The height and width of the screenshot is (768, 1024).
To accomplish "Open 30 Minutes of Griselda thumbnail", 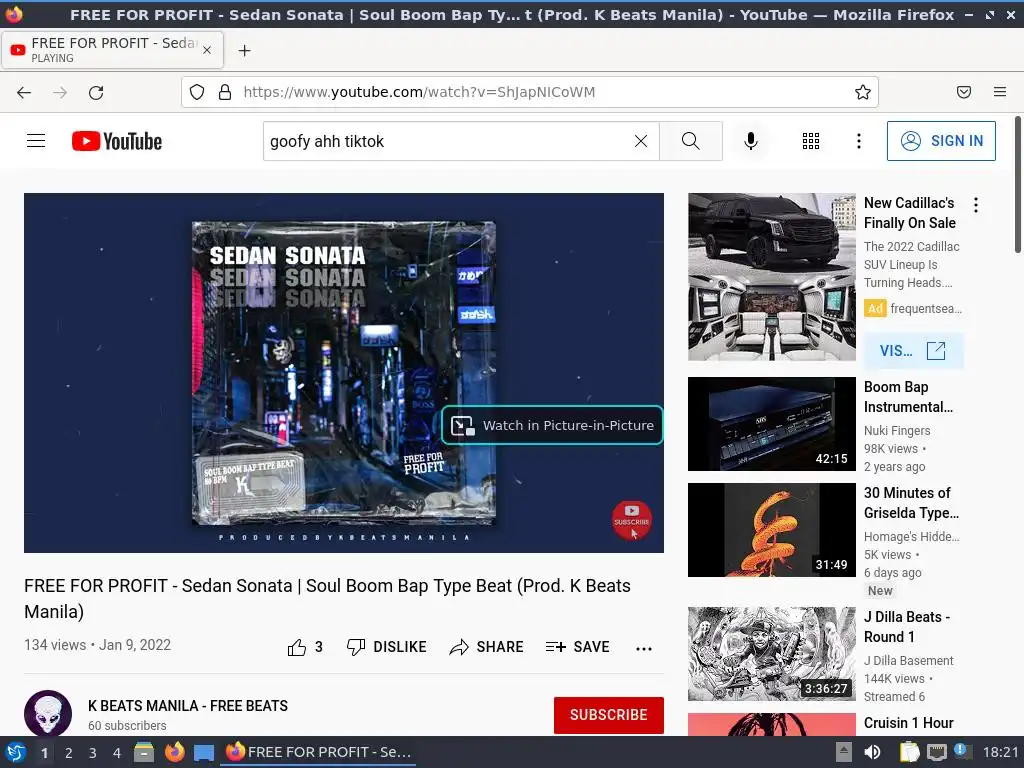I will coord(772,530).
